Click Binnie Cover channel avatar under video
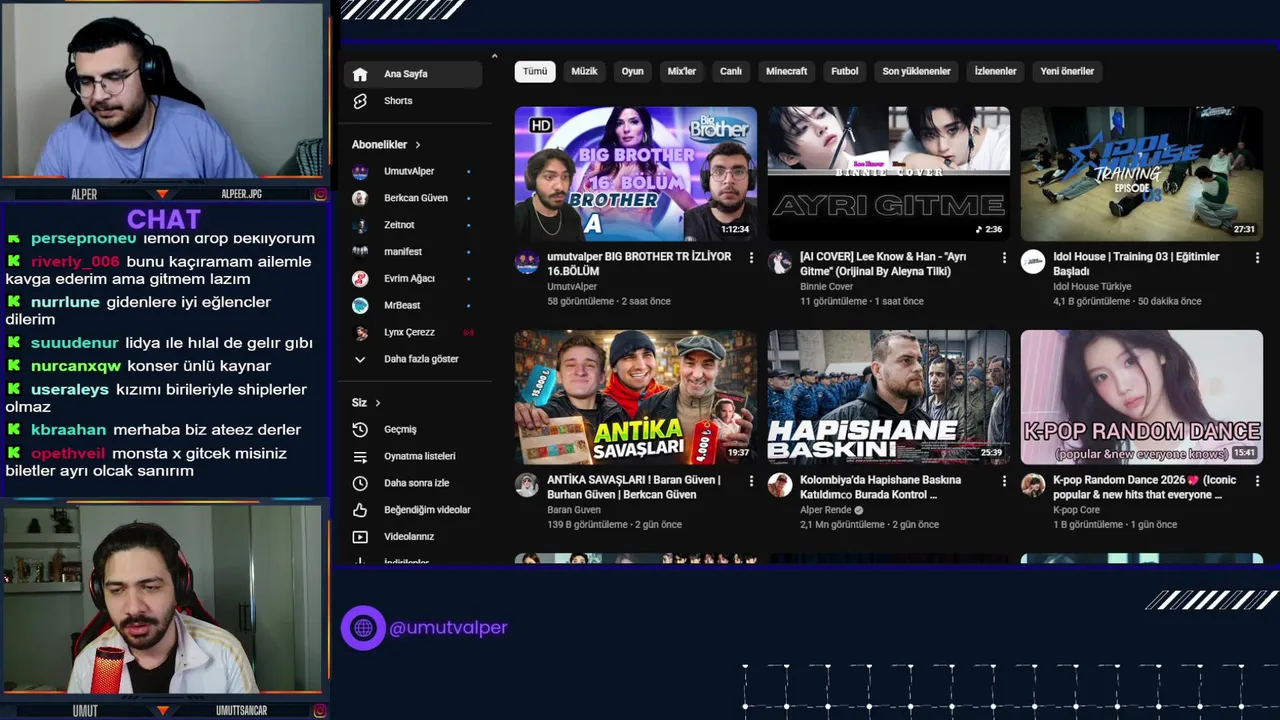The height and width of the screenshot is (720, 1280). 780,262
